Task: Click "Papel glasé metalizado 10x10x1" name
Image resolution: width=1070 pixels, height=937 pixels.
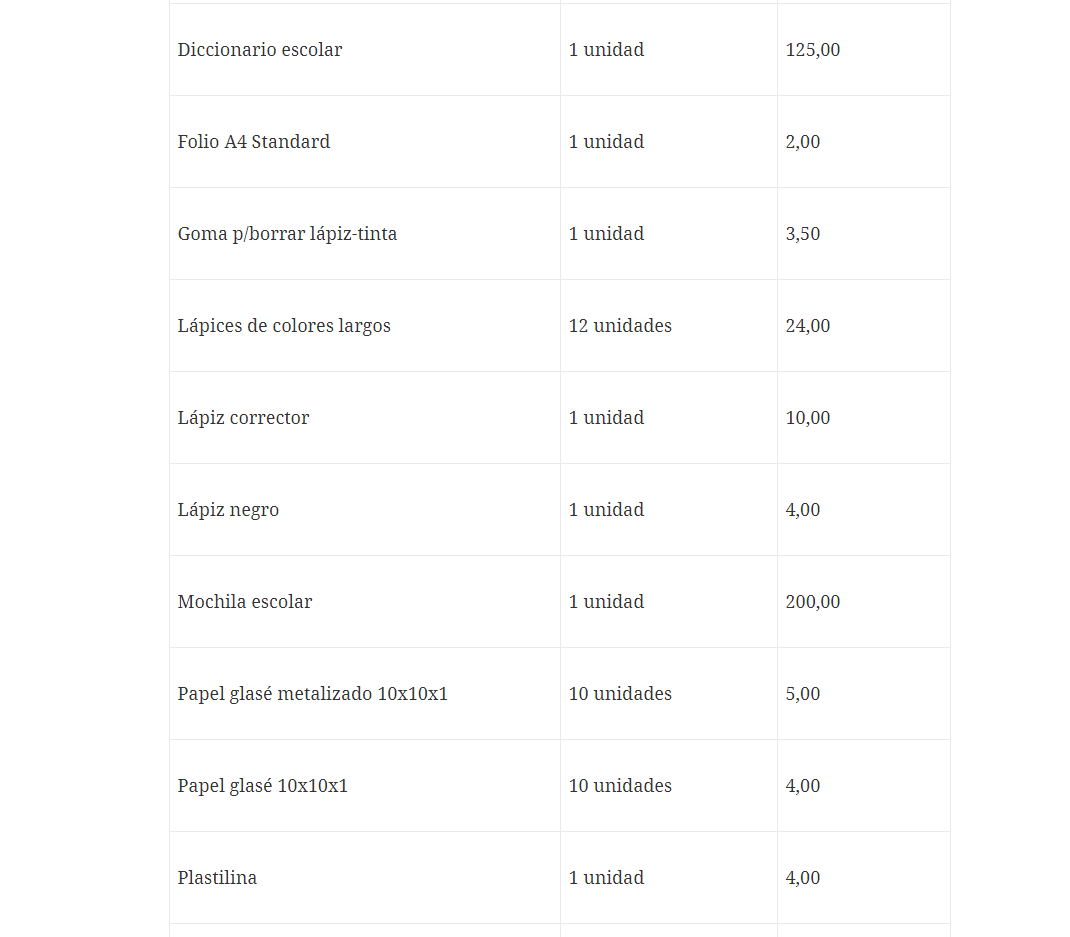Action: pyautogui.click(x=313, y=694)
